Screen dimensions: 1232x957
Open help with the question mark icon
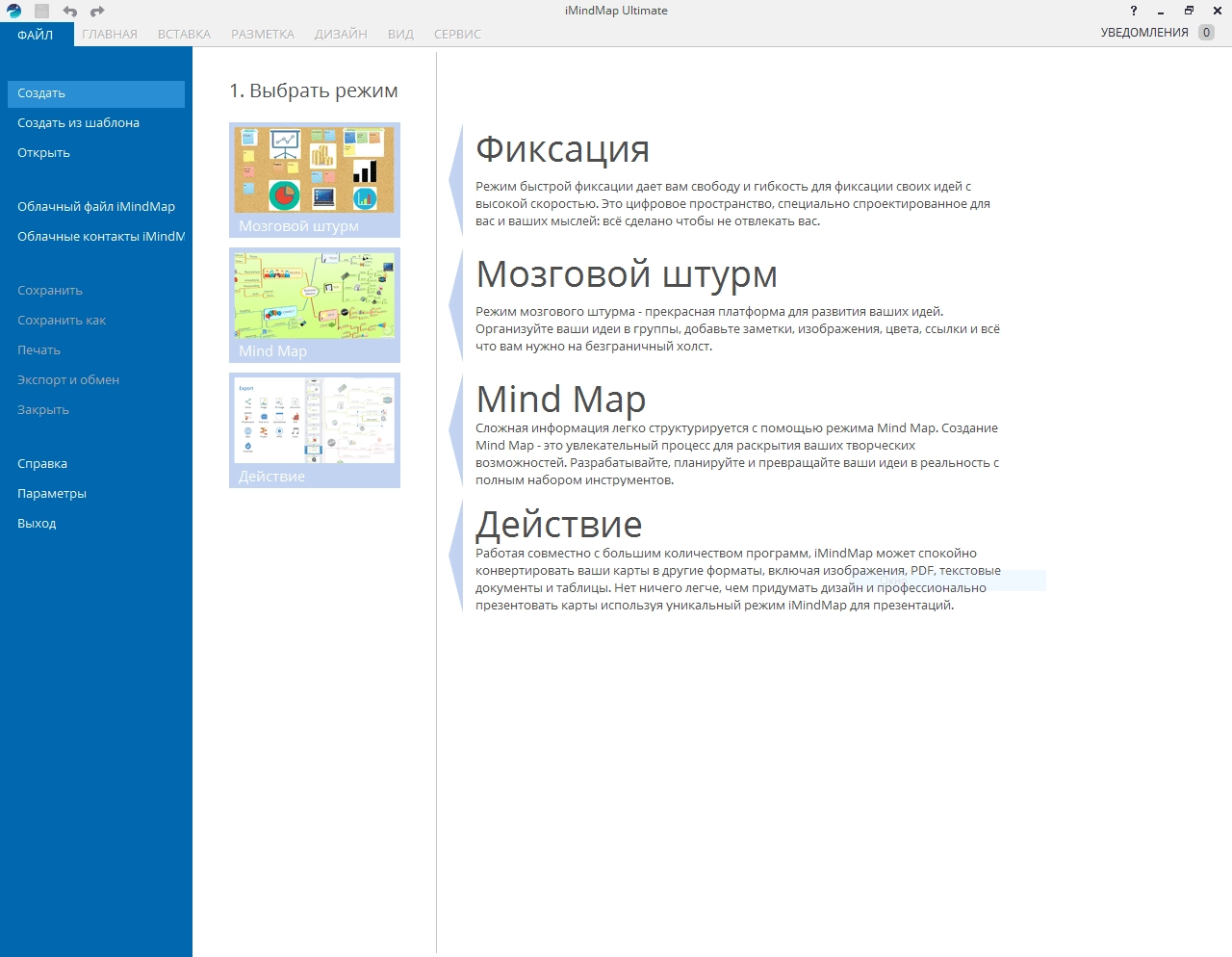pyautogui.click(x=1134, y=11)
